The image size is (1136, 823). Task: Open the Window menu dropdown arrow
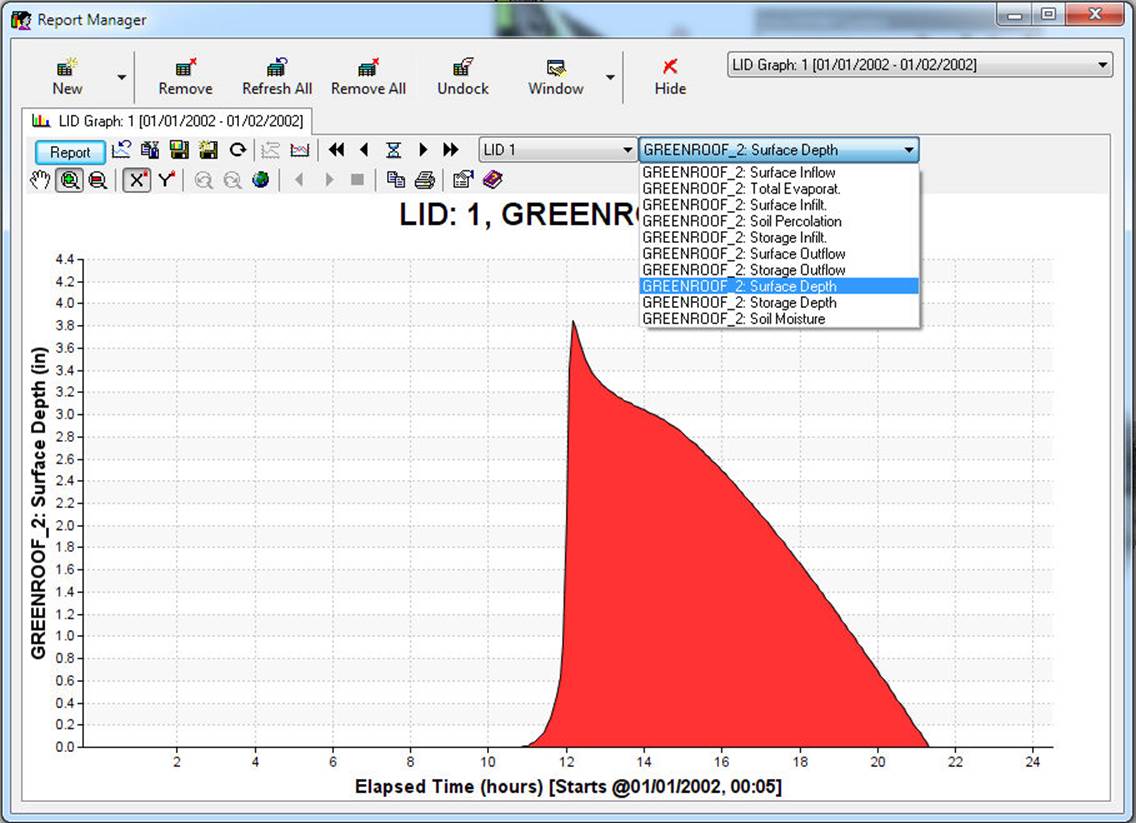point(610,77)
